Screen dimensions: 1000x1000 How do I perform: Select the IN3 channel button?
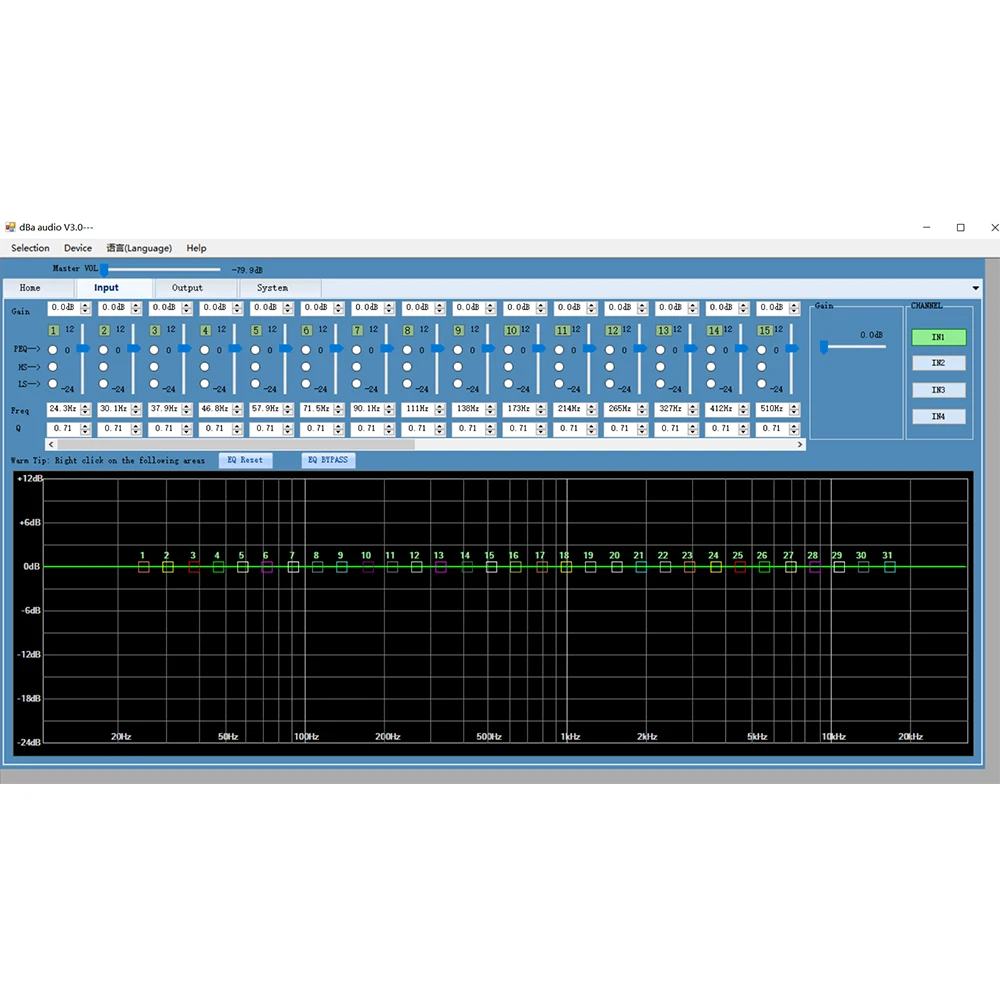tap(938, 390)
